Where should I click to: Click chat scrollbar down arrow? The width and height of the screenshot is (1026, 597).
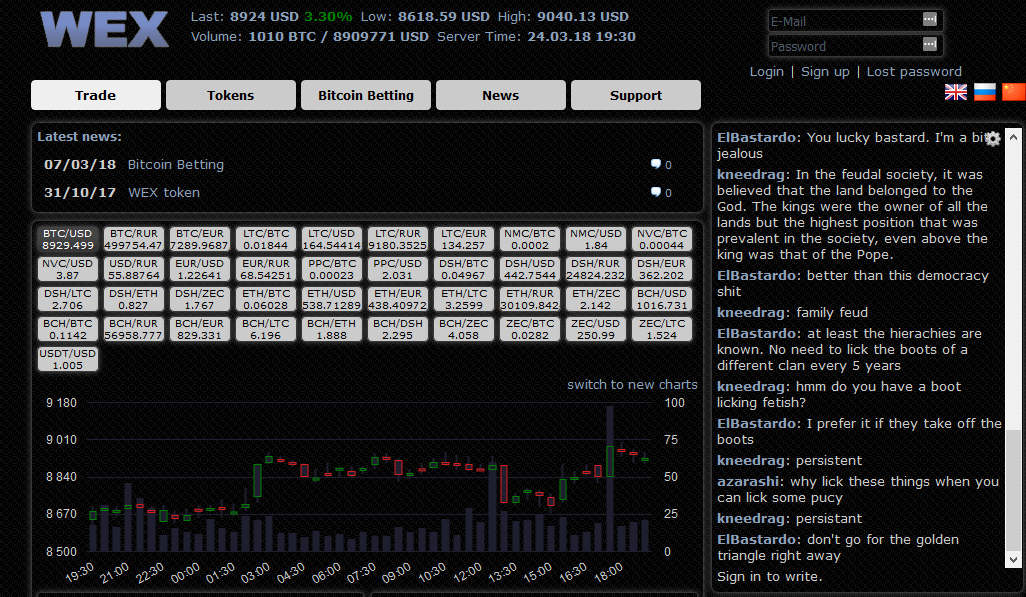pos(1013,560)
